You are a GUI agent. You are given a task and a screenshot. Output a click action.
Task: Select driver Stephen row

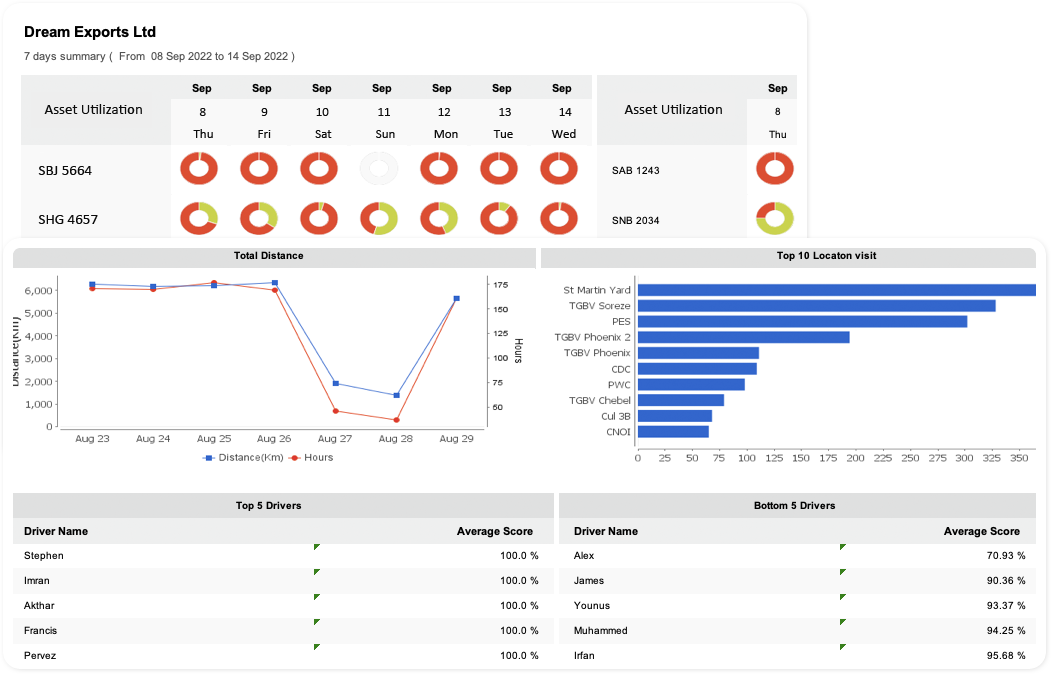[x=284, y=555]
